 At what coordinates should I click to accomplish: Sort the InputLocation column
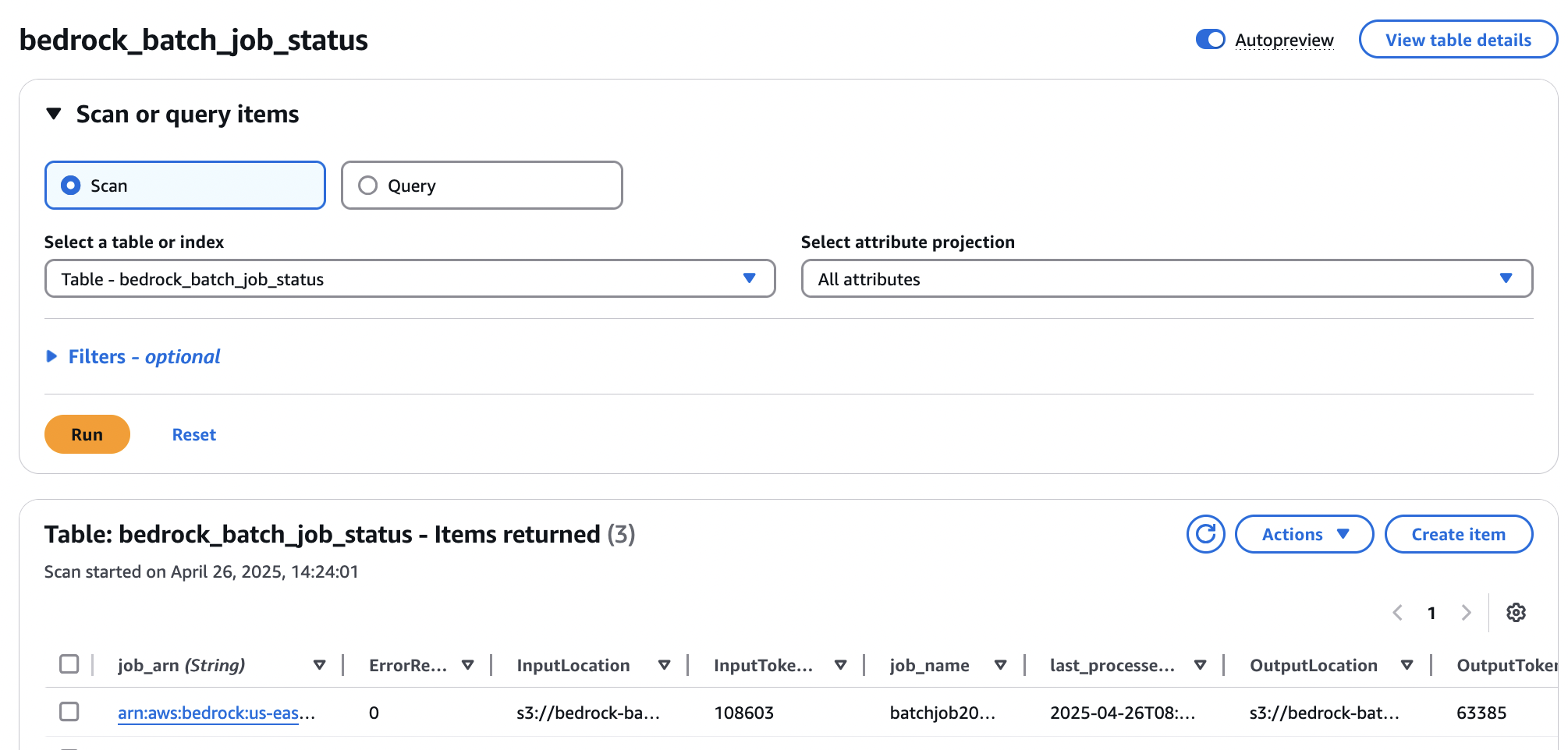[665, 665]
